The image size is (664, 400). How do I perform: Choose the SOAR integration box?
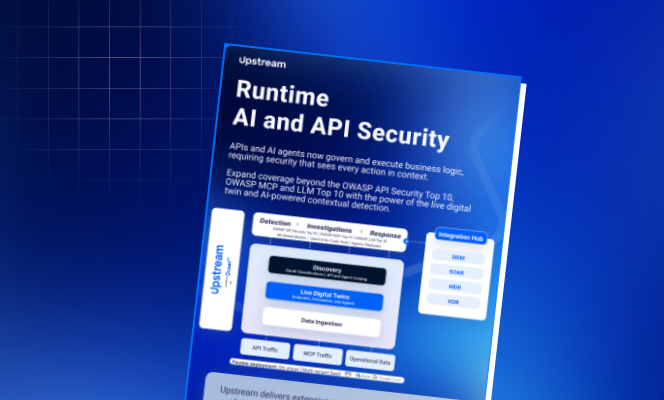coord(456,272)
